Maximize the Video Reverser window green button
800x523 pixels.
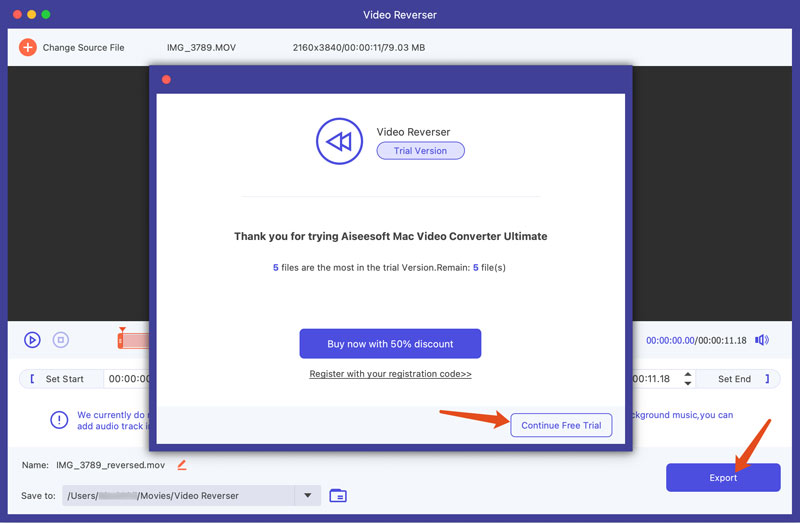pyautogui.click(x=46, y=14)
